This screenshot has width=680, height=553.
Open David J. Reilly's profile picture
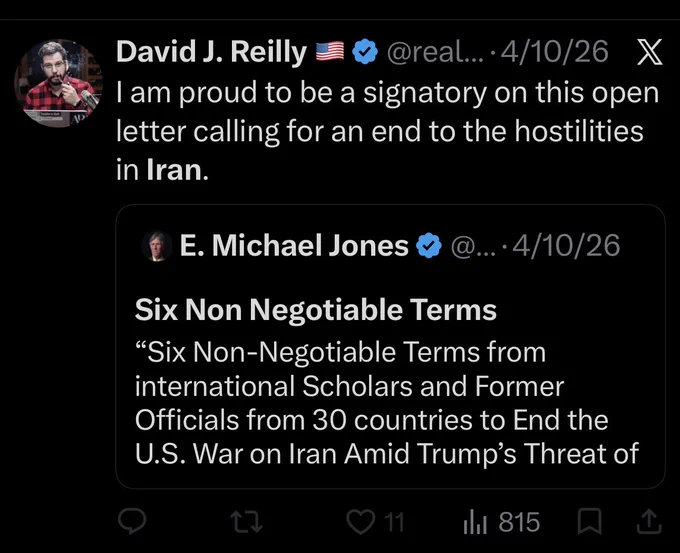tap(59, 83)
